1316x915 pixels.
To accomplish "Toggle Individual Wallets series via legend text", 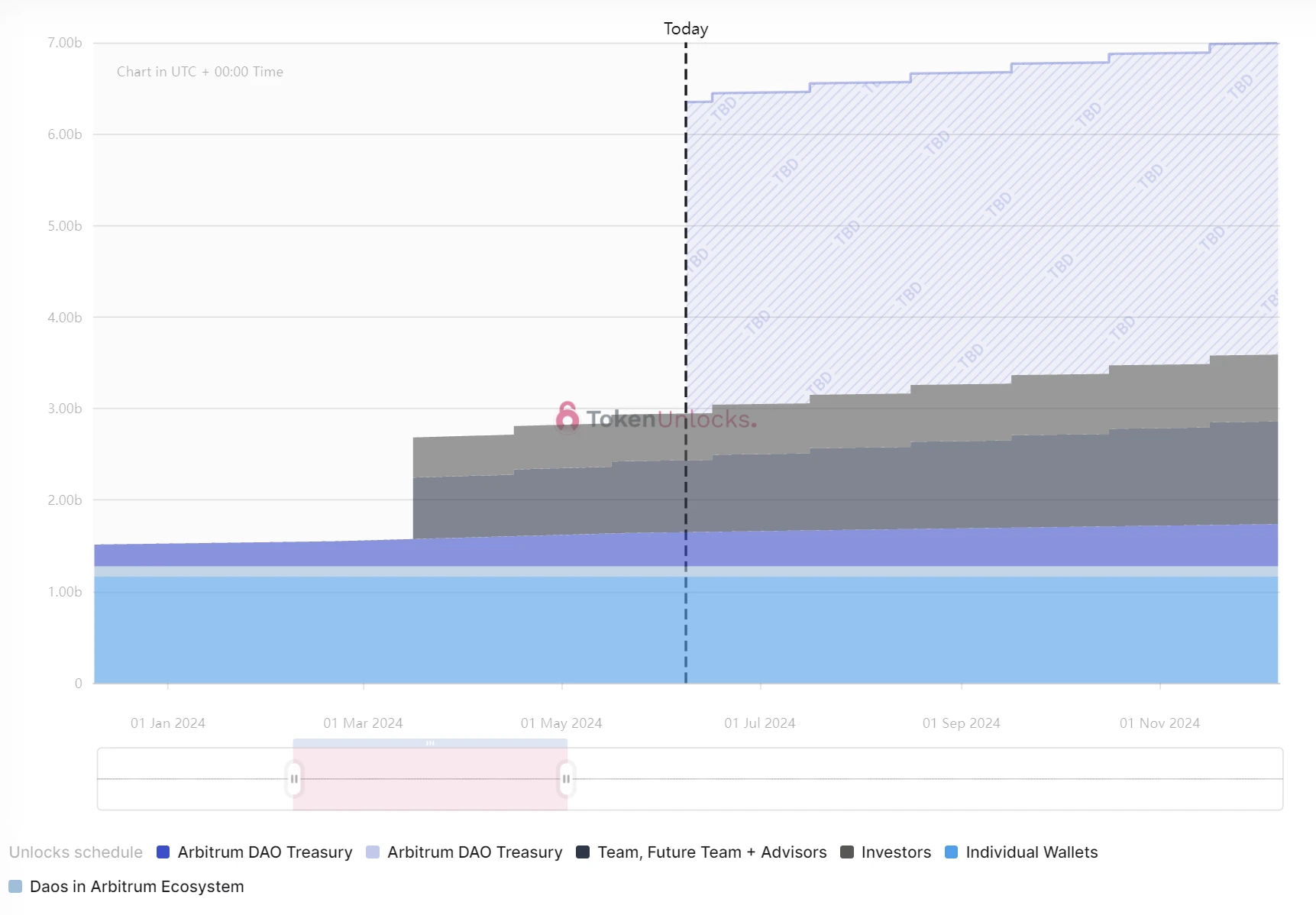I will click(x=1031, y=852).
